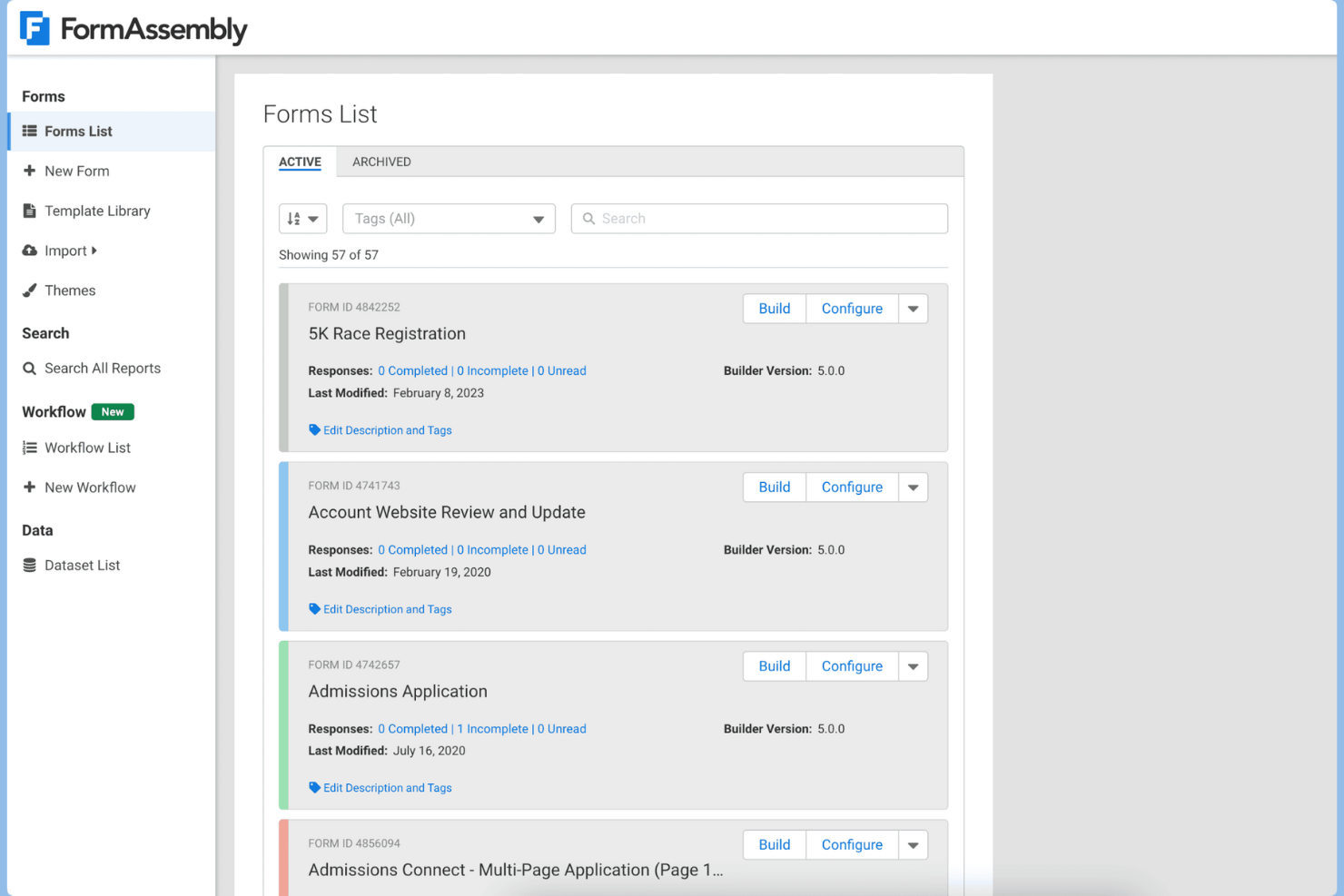The height and width of the screenshot is (896, 1344).
Task: Open the 0 Completed responses link for 5K Race
Action: [413, 370]
